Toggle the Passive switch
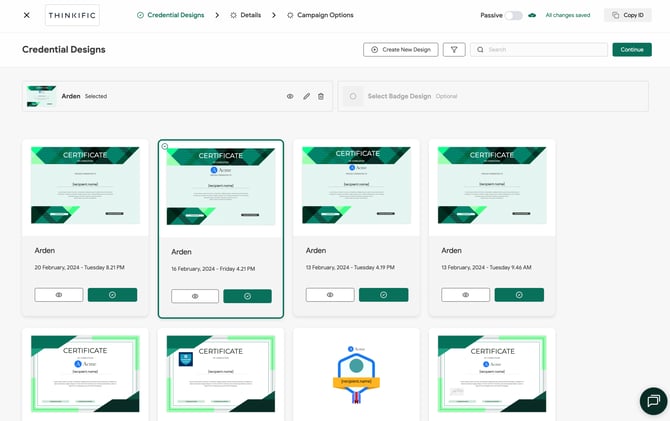 (514, 15)
